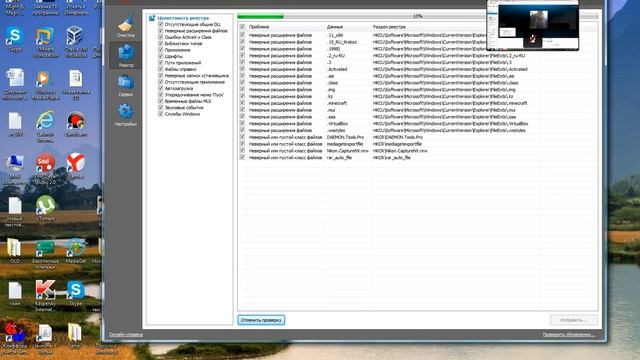Select the .wsstyles result row
The image size is (640, 360).
pyautogui.click(x=418, y=130)
